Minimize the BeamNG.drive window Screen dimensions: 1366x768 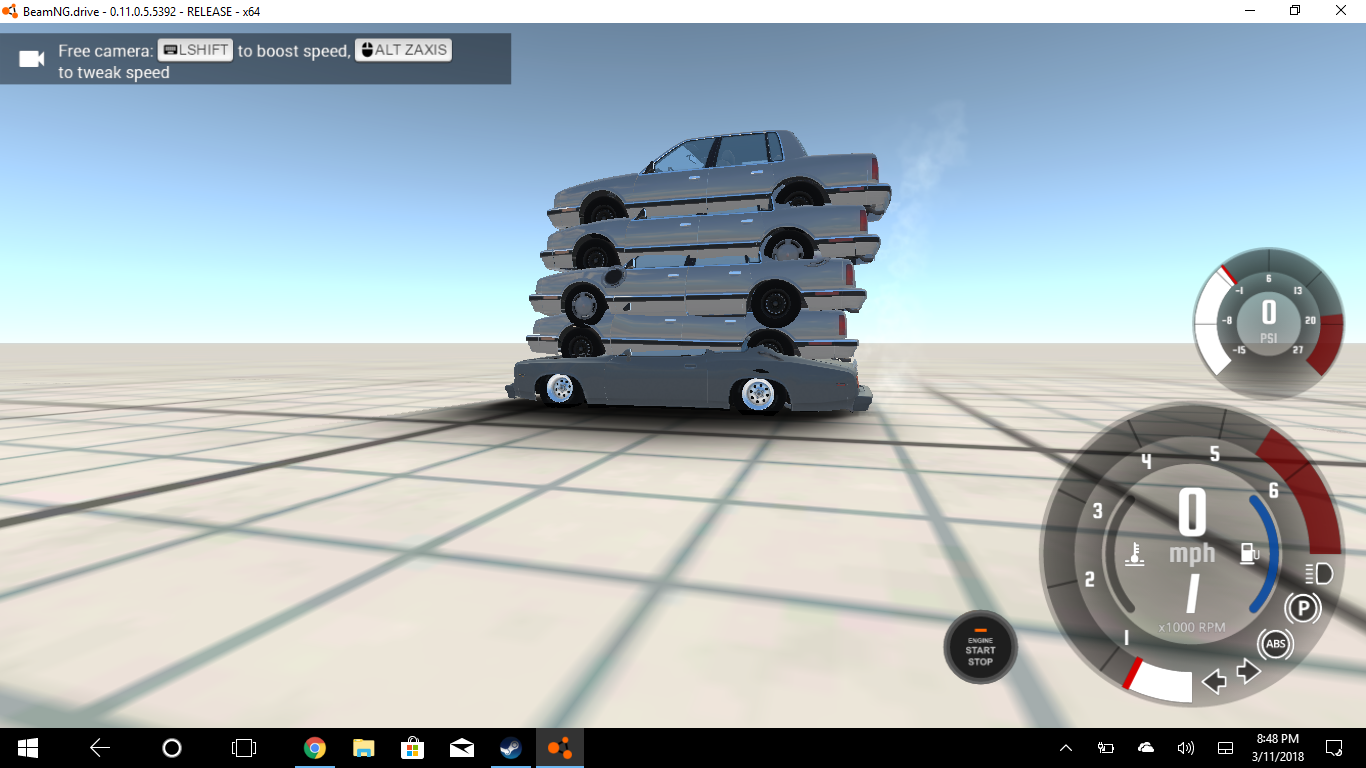1249,10
